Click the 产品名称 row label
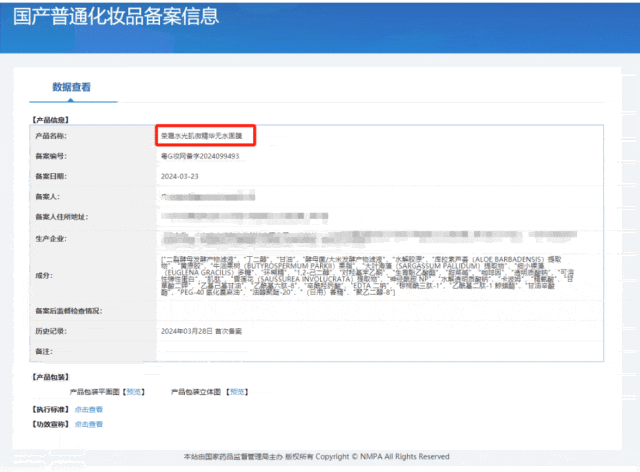 point(51,136)
